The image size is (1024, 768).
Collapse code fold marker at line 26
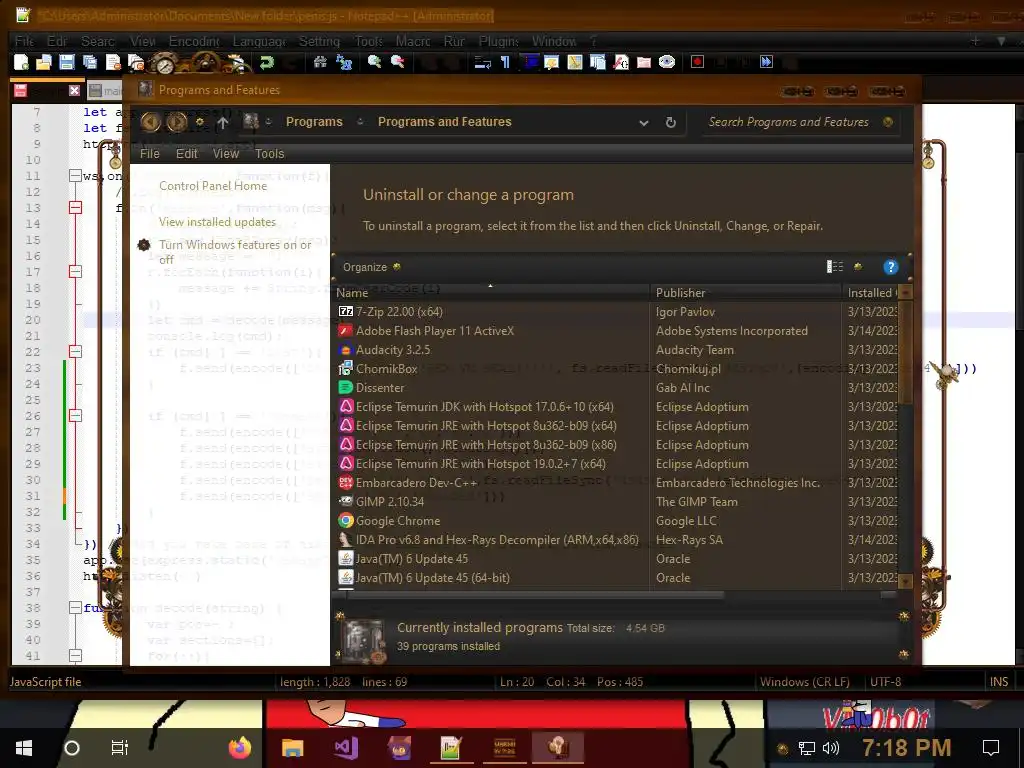(76, 416)
